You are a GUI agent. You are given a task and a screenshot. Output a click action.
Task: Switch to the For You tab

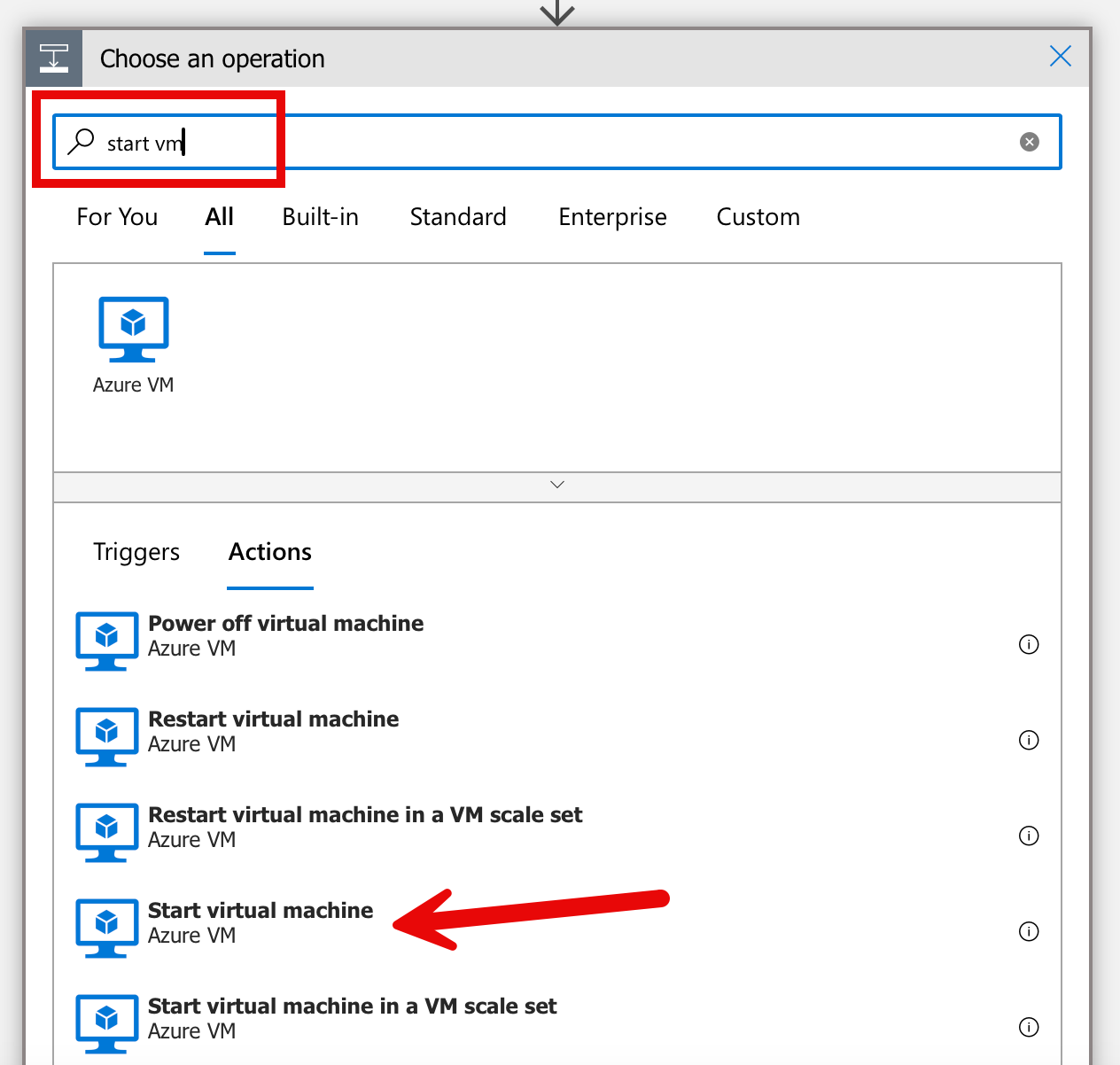(117, 217)
